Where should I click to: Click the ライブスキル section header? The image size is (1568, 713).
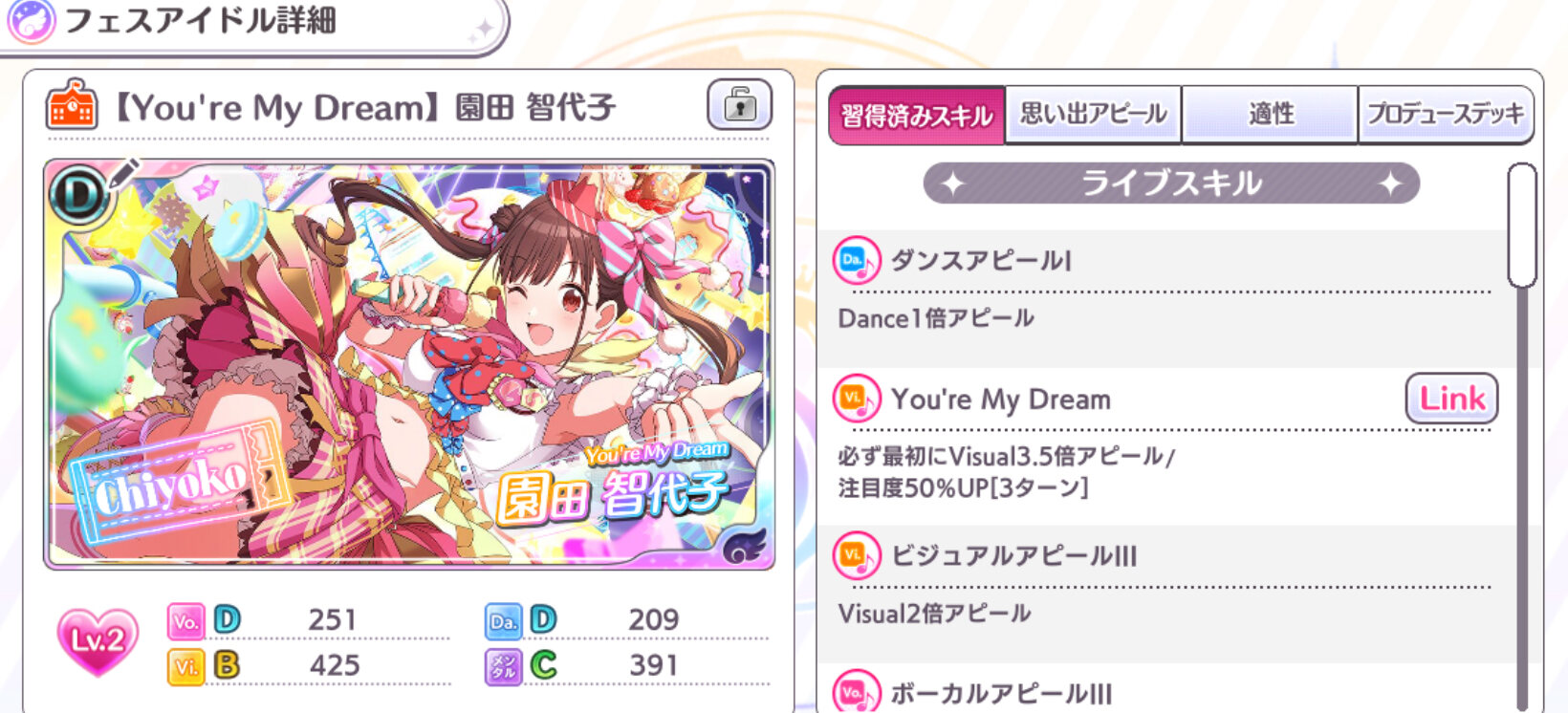tap(1171, 183)
